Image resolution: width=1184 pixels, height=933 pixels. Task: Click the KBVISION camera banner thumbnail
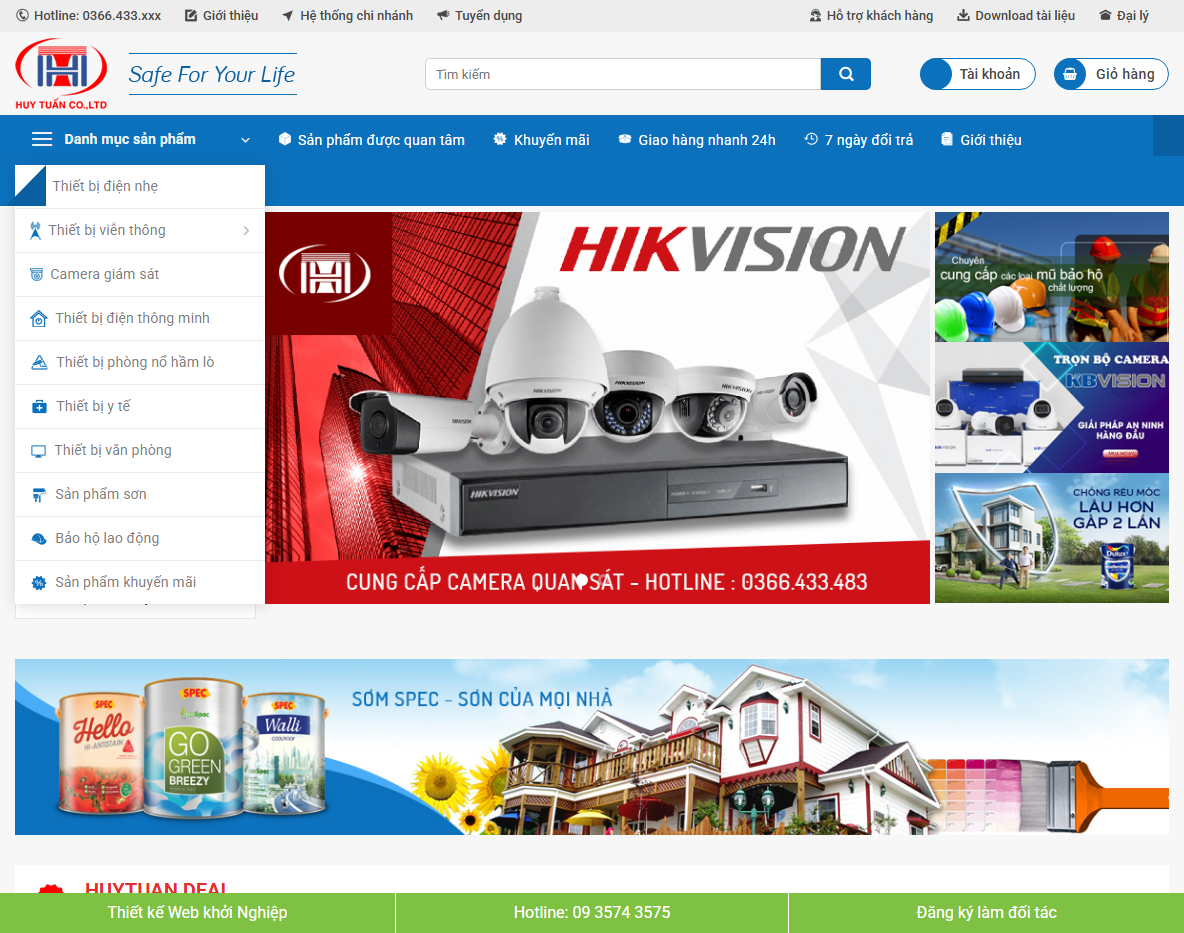click(x=1051, y=407)
